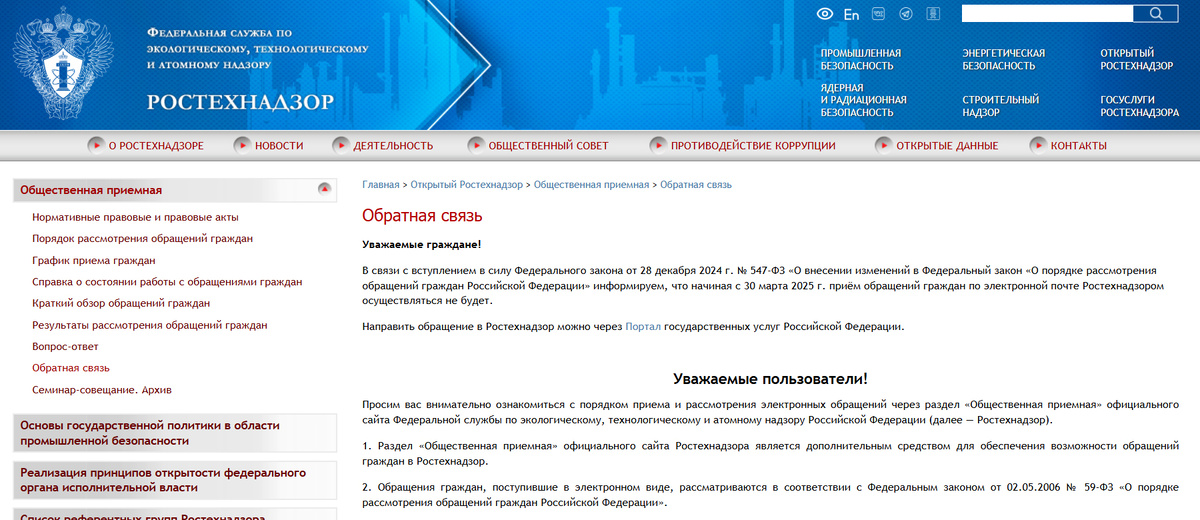Click Обратная связь in the breadcrumb

point(696,185)
